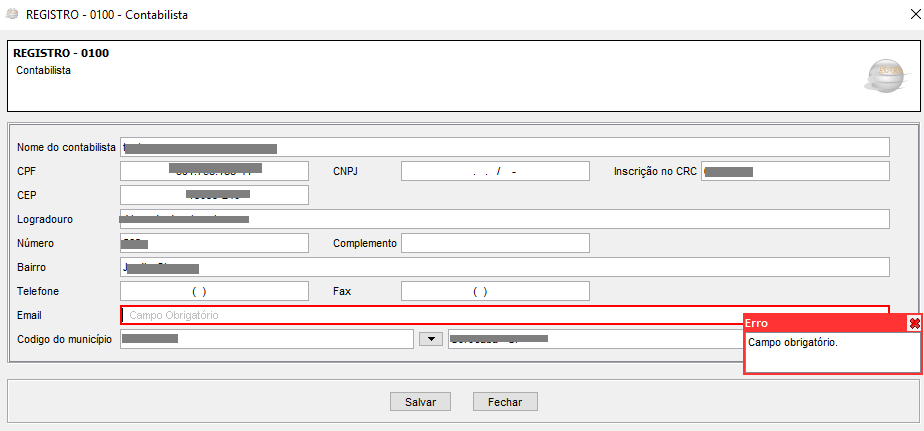The height and width of the screenshot is (431, 924).
Task: Click the Número field
Action: click(214, 243)
